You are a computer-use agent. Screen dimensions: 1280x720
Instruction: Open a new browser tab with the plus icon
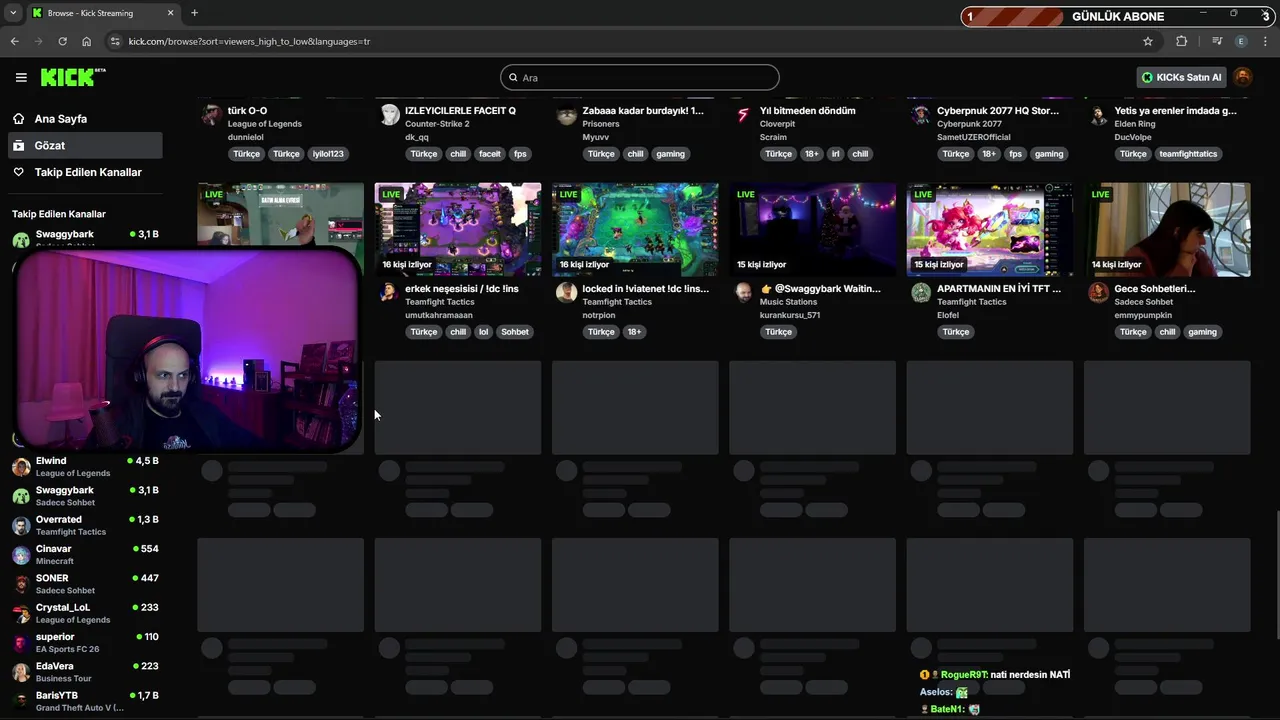click(x=194, y=13)
